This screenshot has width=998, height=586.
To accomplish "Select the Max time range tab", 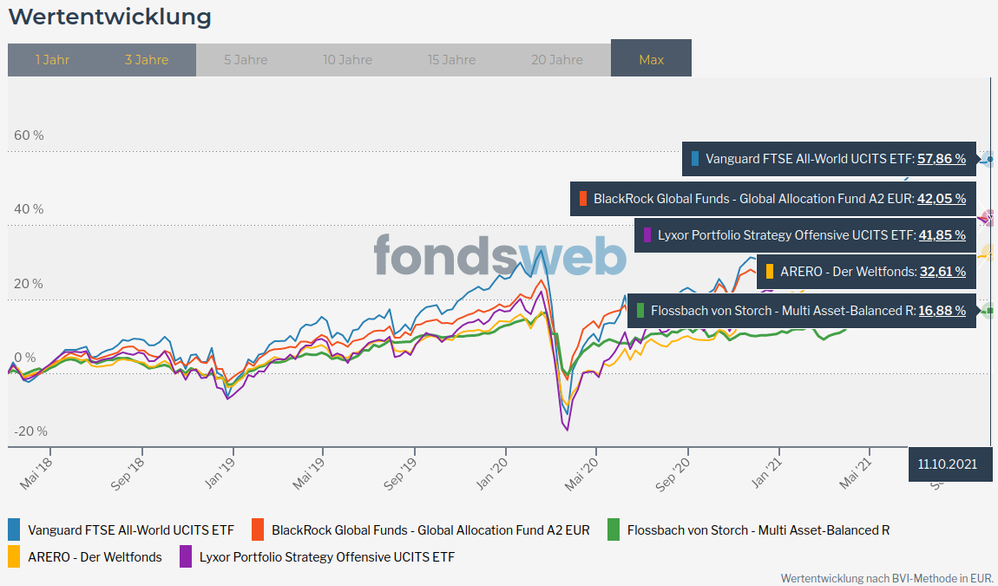I will coord(651,60).
